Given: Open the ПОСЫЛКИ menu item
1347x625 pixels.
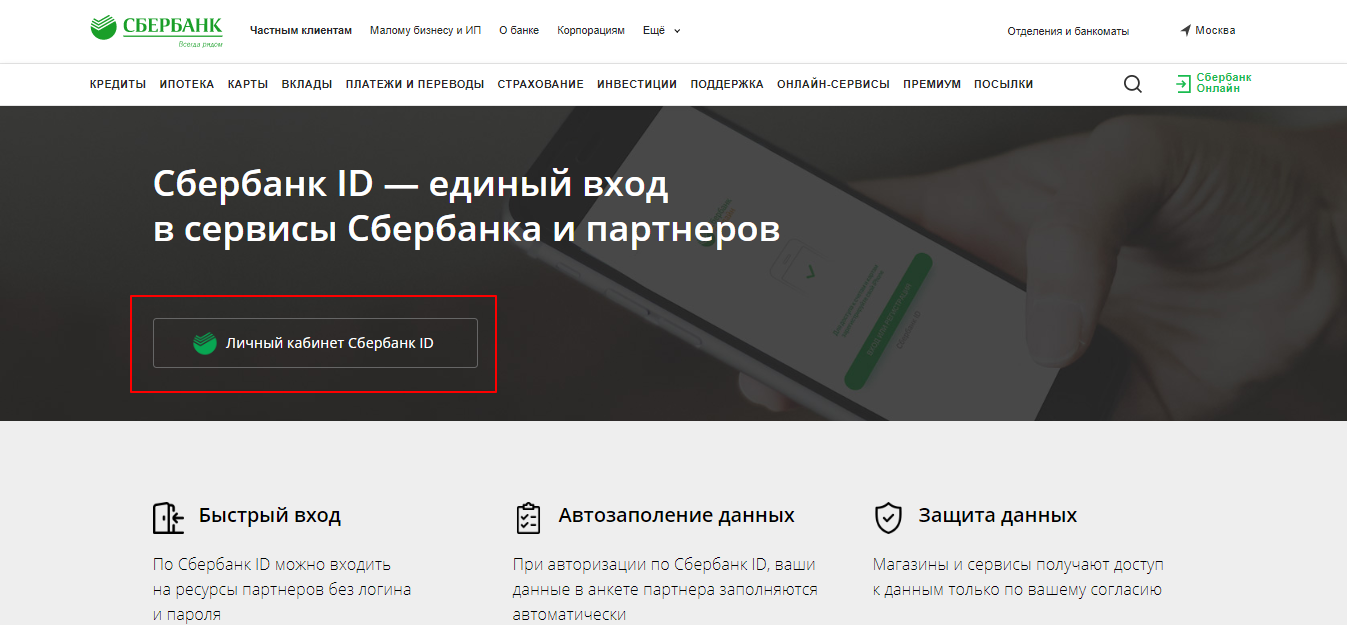Looking at the screenshot, I should coord(1003,84).
